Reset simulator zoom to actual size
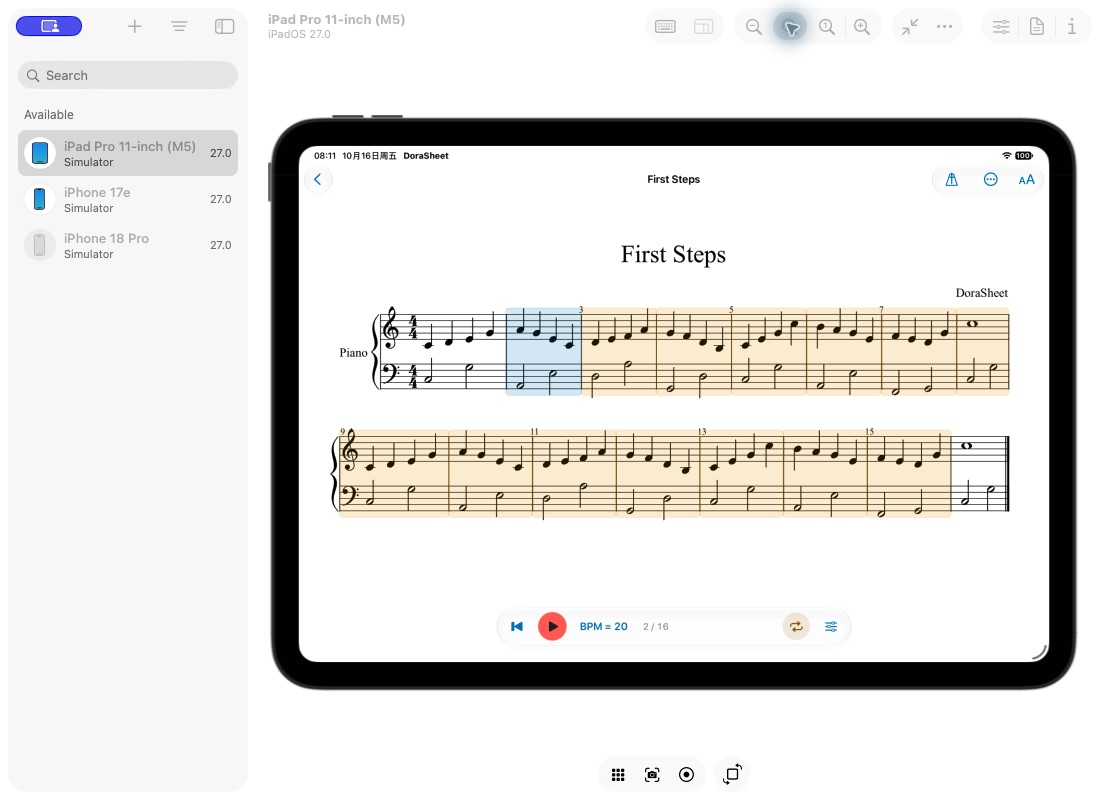1100x800 pixels. pyautogui.click(x=827, y=27)
